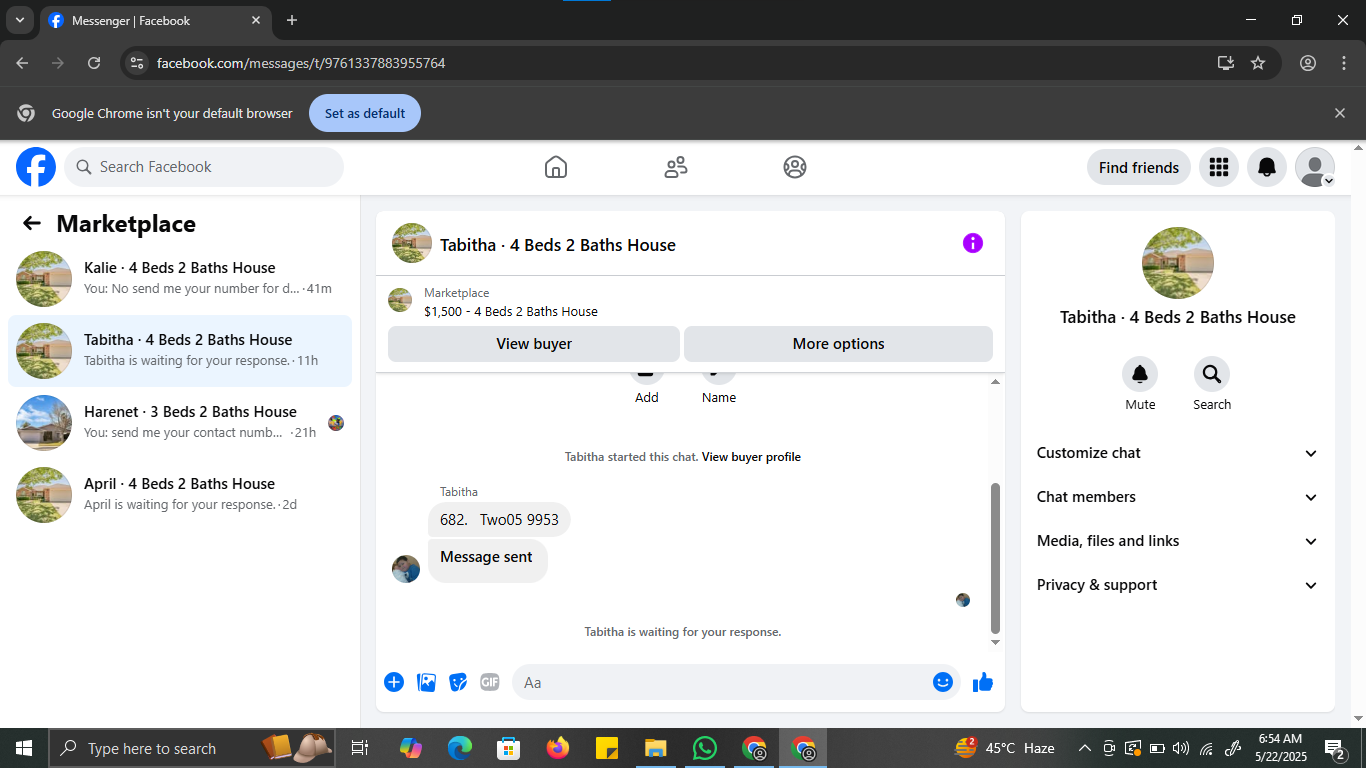Search in conversation using magnifier icon

1212,374
